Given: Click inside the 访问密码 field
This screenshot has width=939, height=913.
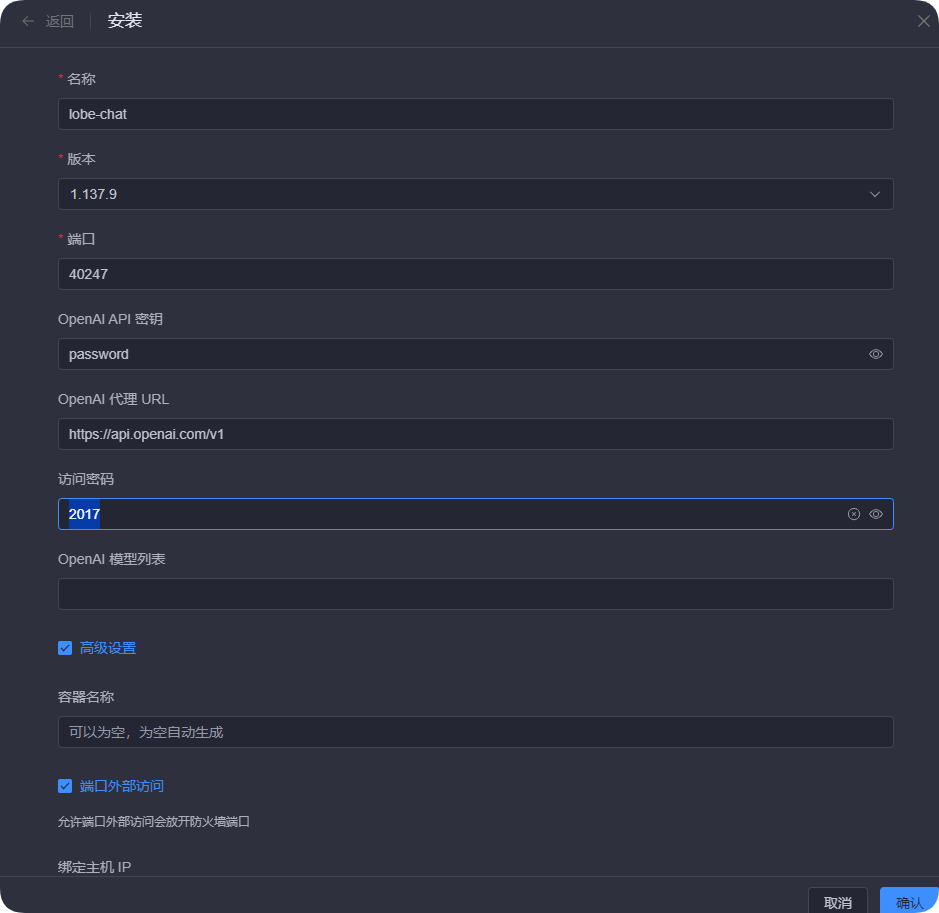Looking at the screenshot, I should pyautogui.click(x=450, y=514).
